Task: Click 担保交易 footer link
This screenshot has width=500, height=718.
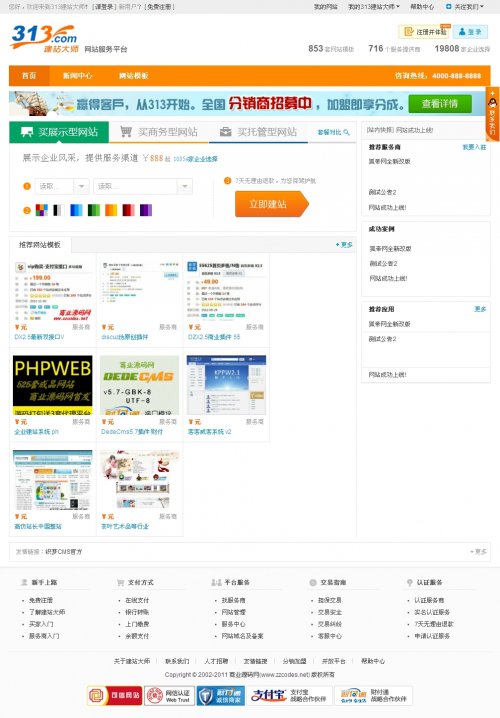Action: tap(330, 600)
